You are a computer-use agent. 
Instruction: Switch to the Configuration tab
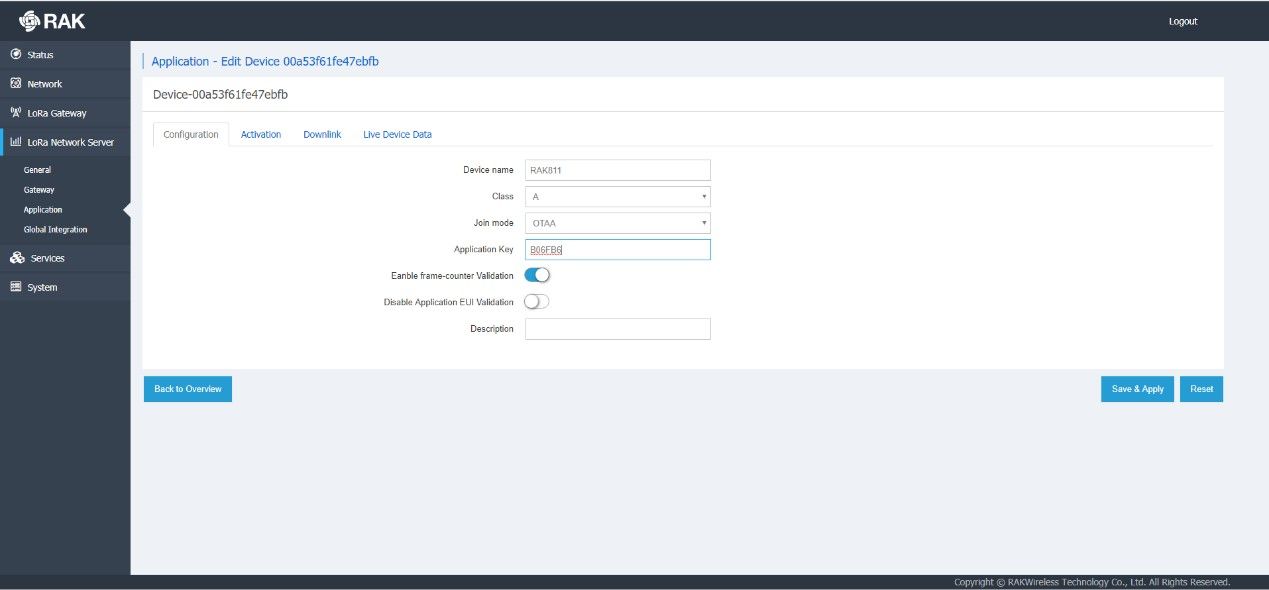191,134
